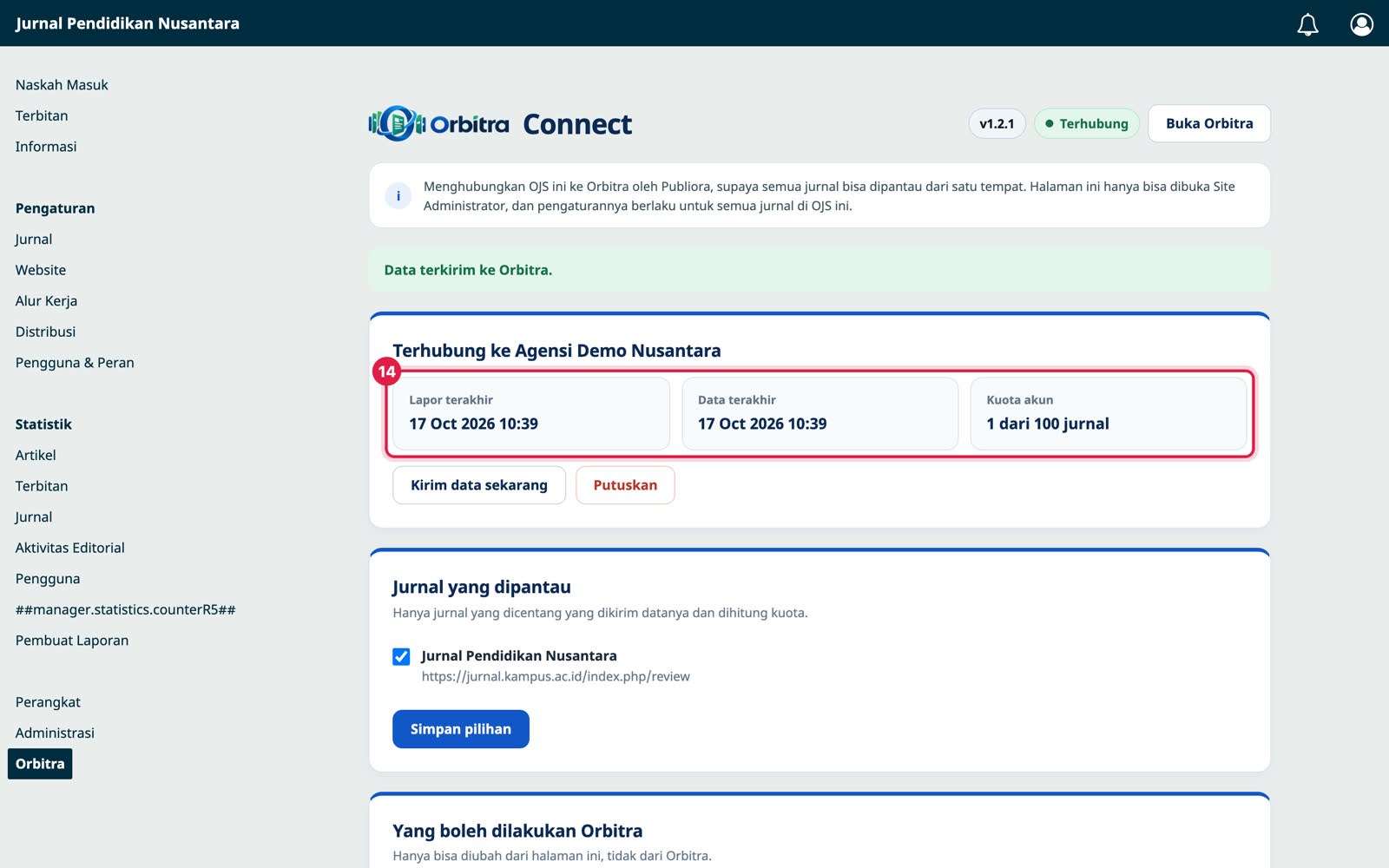
Task: Click Kirim data sekarang button
Action: pyautogui.click(x=479, y=485)
